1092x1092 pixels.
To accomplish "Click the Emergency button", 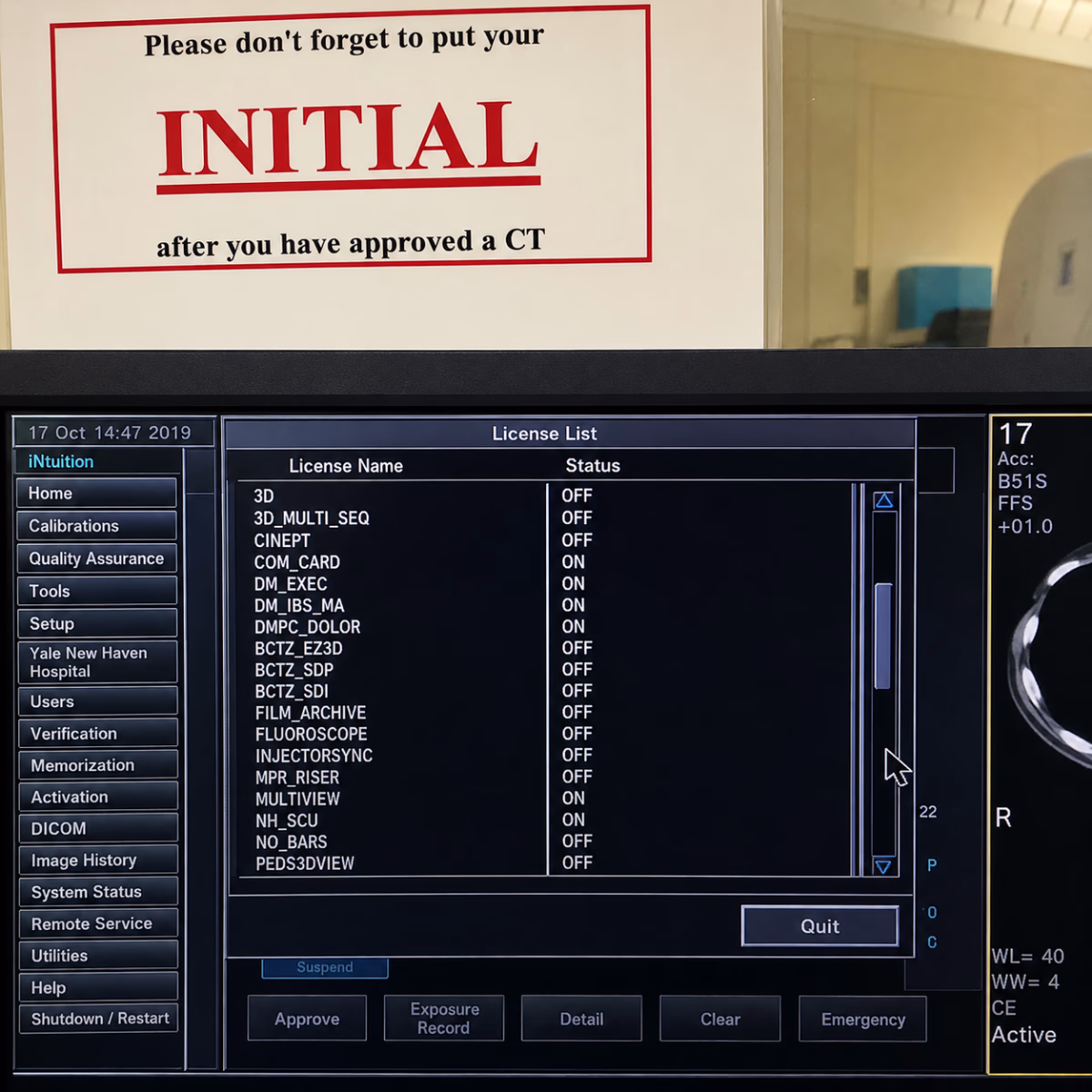I will point(863,1019).
